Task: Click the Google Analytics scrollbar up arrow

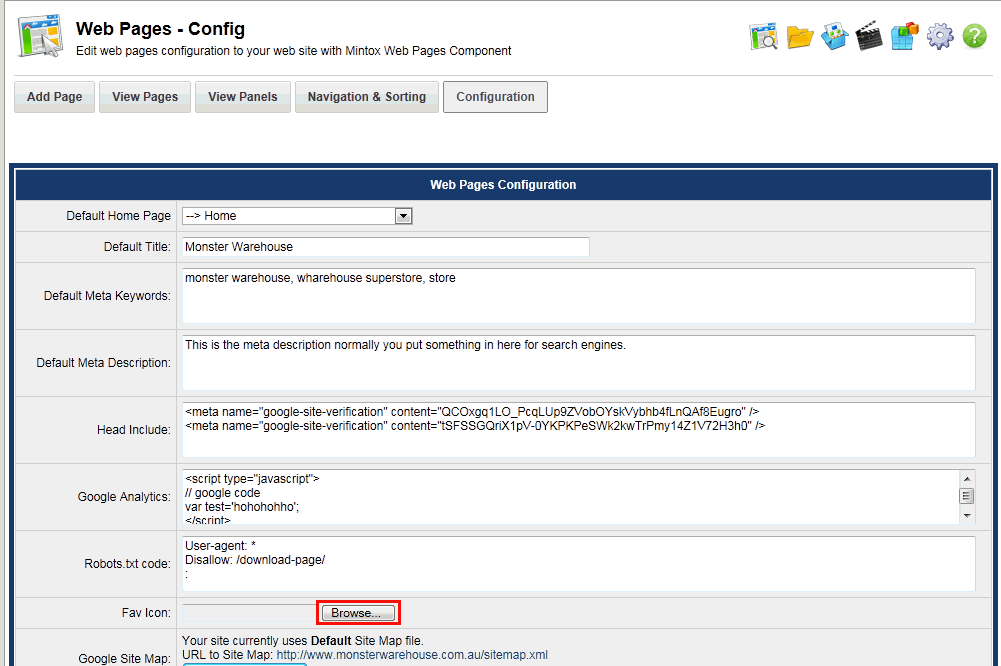Action: [x=967, y=478]
